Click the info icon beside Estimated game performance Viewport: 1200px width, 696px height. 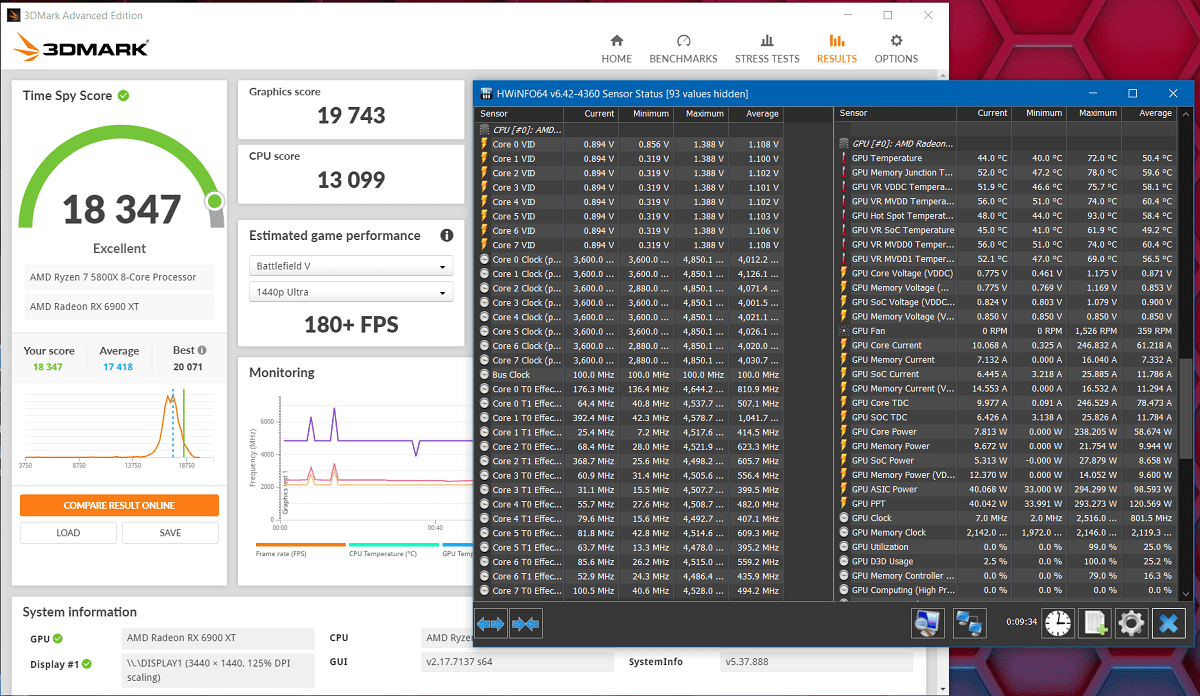(x=447, y=236)
